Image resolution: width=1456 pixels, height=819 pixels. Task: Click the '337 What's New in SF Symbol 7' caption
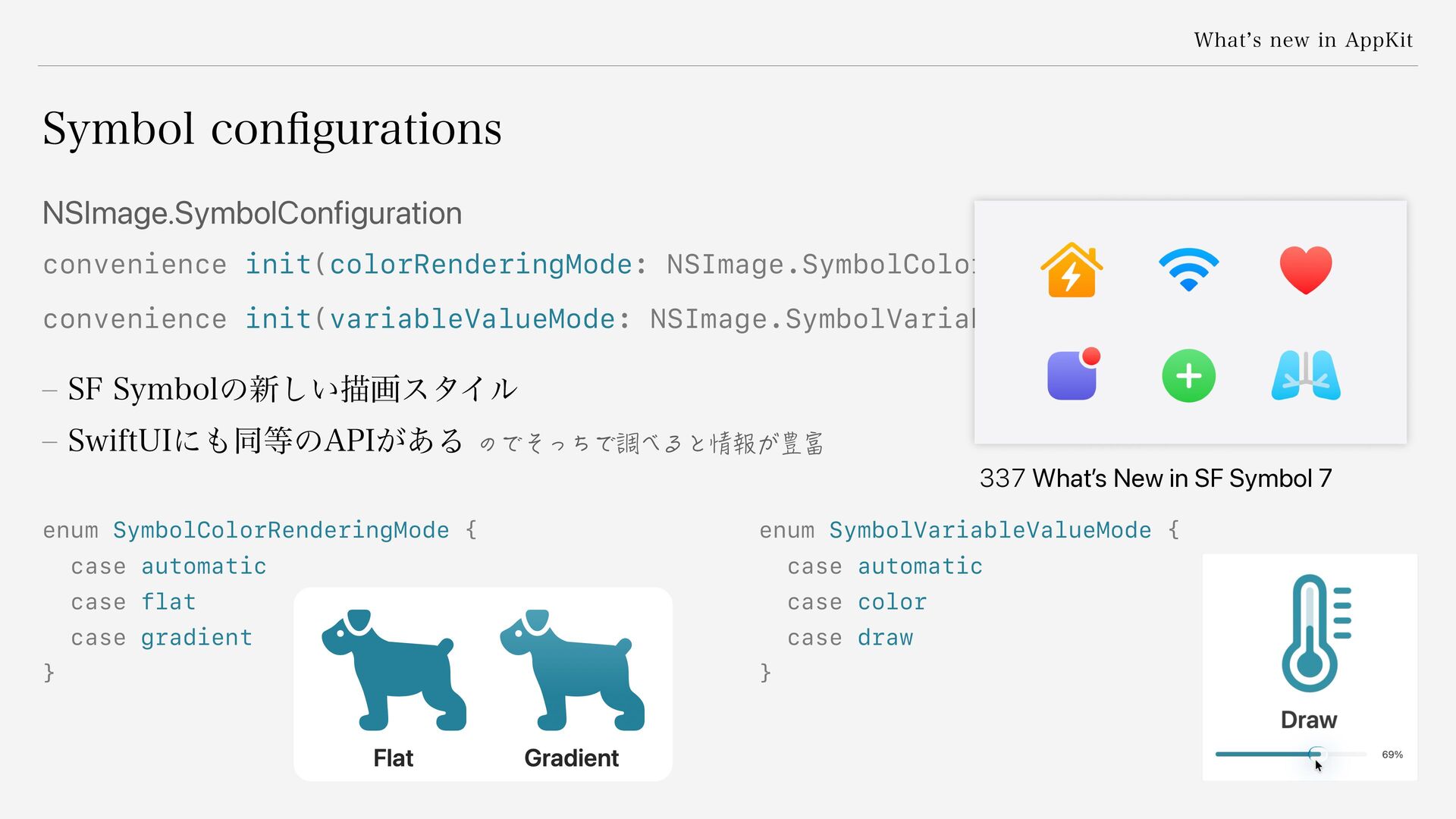point(1156,479)
